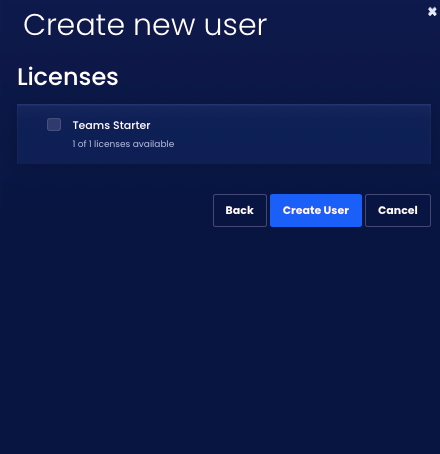Image resolution: width=440 pixels, height=454 pixels.
Task: Click the Create User button
Action: point(316,210)
